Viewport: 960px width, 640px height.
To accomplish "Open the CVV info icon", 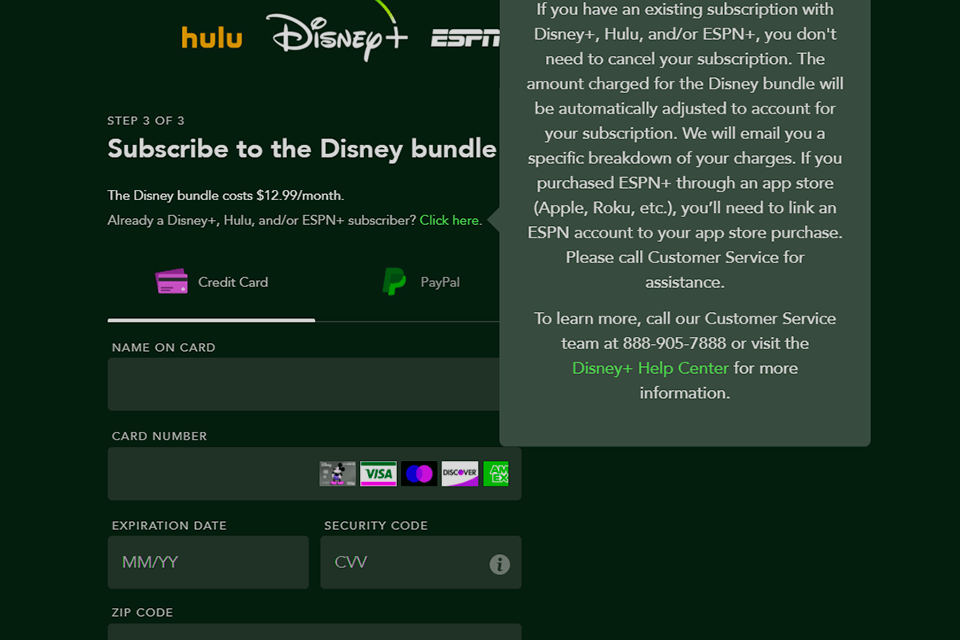I will (500, 564).
